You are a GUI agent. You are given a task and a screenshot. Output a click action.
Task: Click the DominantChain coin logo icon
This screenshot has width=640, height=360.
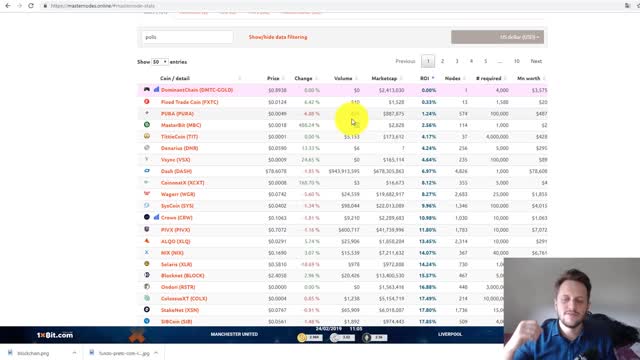[x=147, y=89]
